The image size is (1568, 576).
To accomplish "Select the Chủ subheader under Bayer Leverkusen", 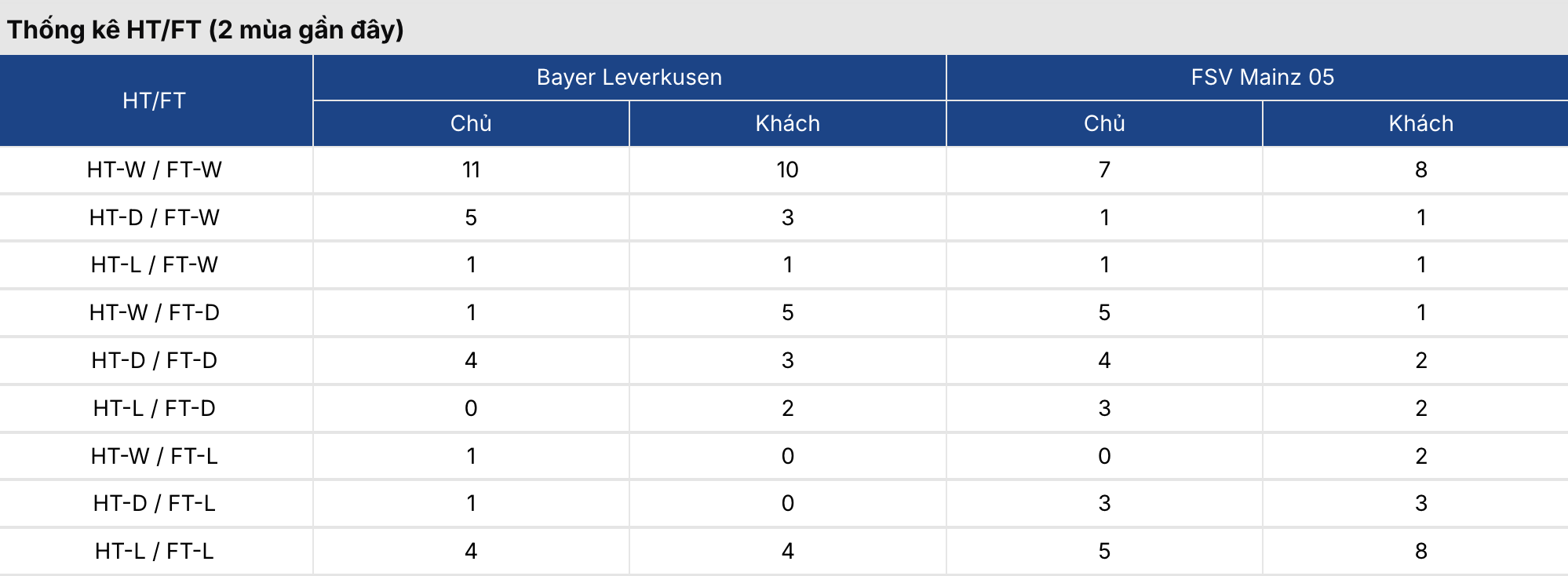I will (x=471, y=123).
